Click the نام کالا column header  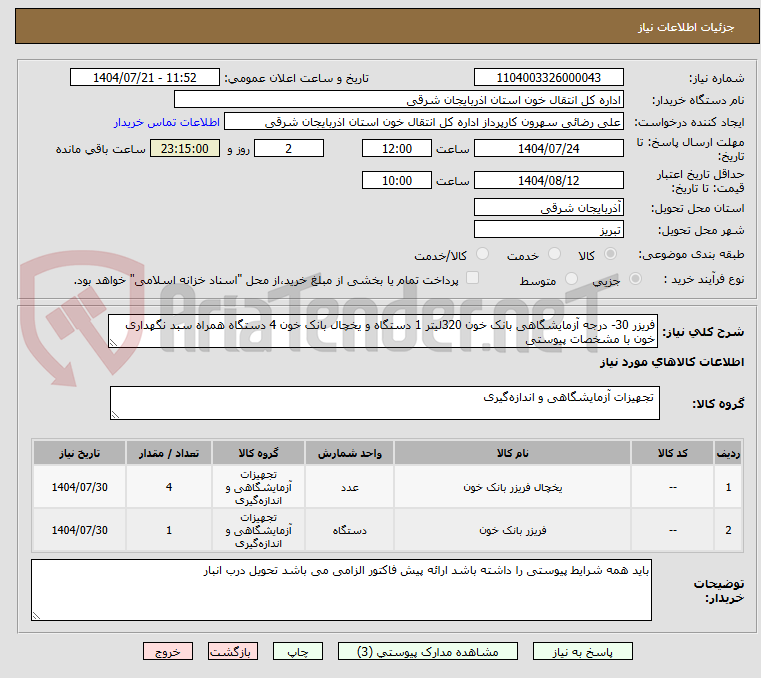click(513, 453)
